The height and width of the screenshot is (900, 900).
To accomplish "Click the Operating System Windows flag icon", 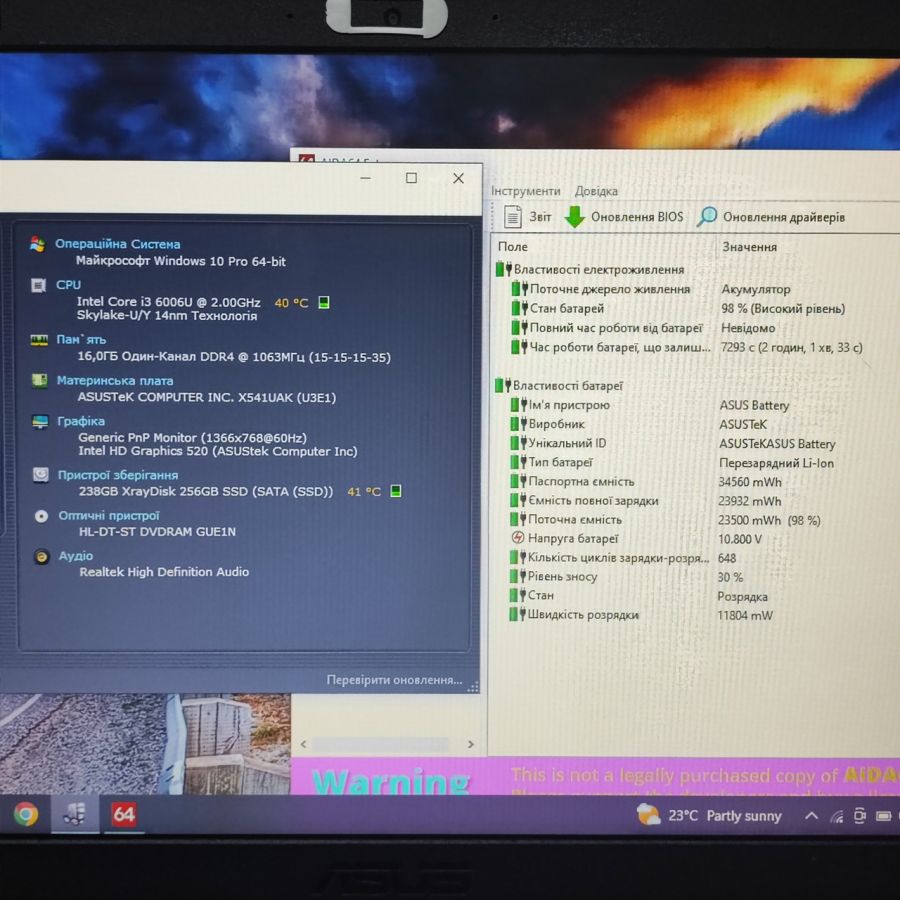I will pyautogui.click(x=37, y=244).
